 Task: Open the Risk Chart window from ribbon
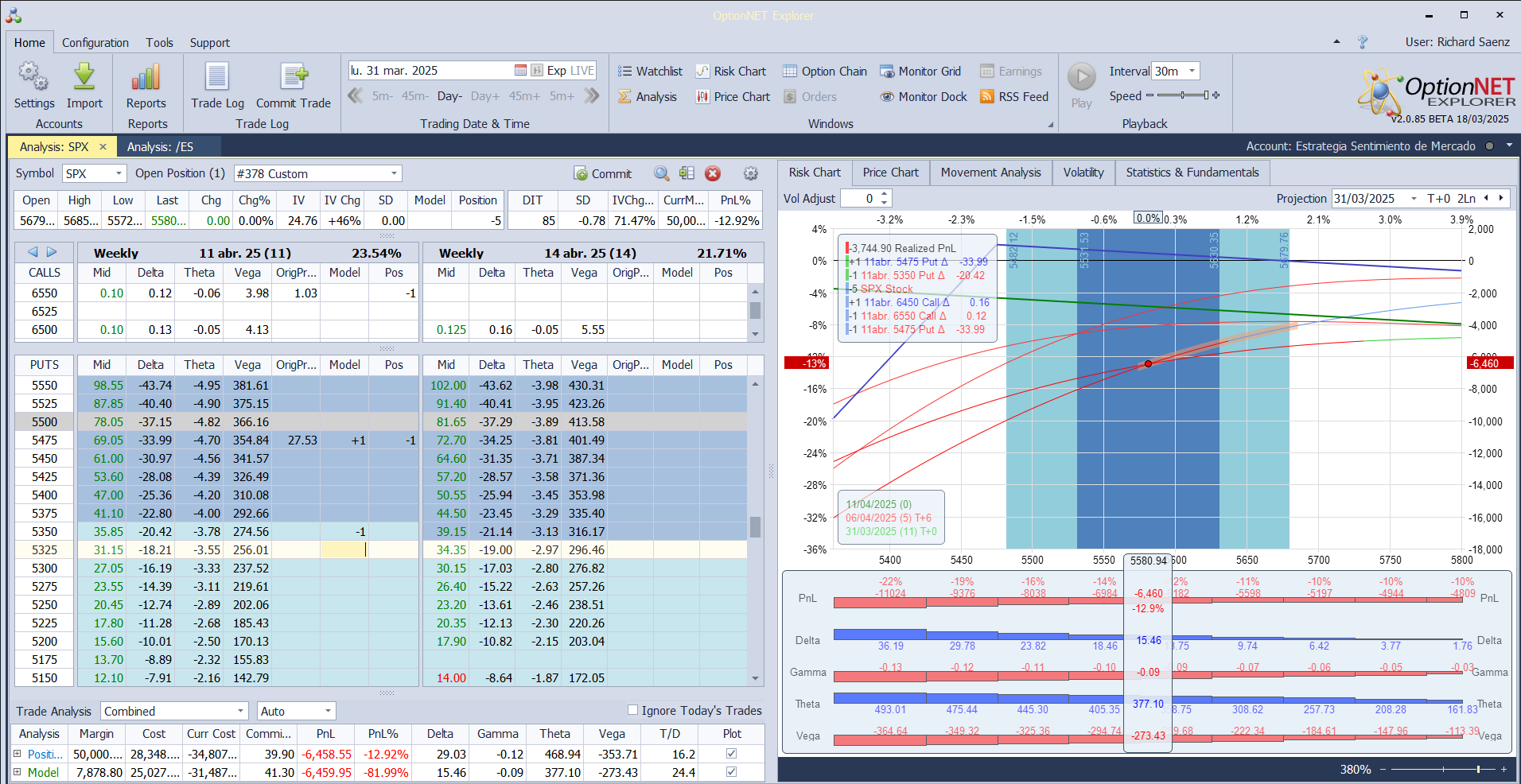(x=730, y=72)
